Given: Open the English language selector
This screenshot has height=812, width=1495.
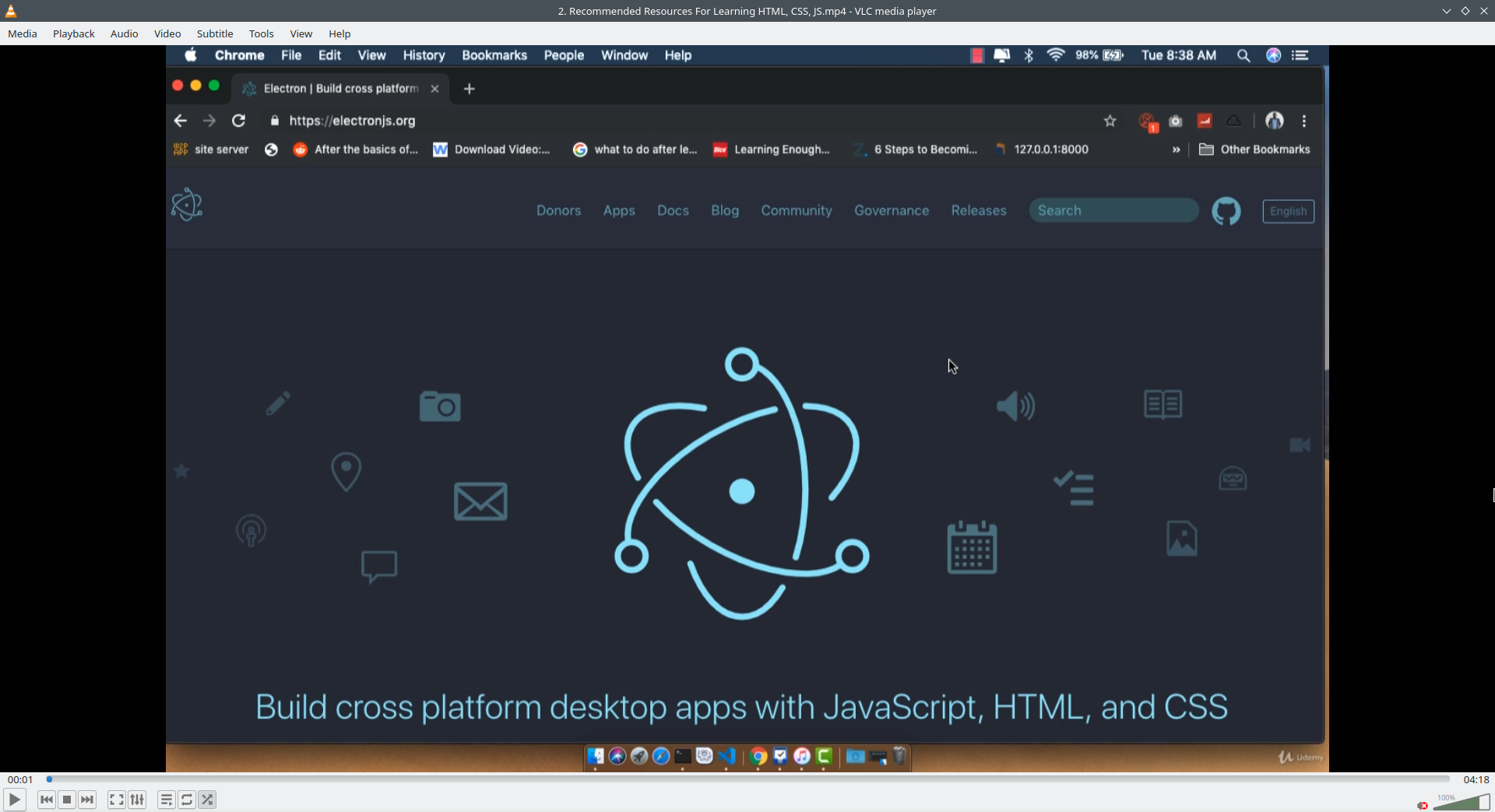Looking at the screenshot, I should [x=1288, y=211].
